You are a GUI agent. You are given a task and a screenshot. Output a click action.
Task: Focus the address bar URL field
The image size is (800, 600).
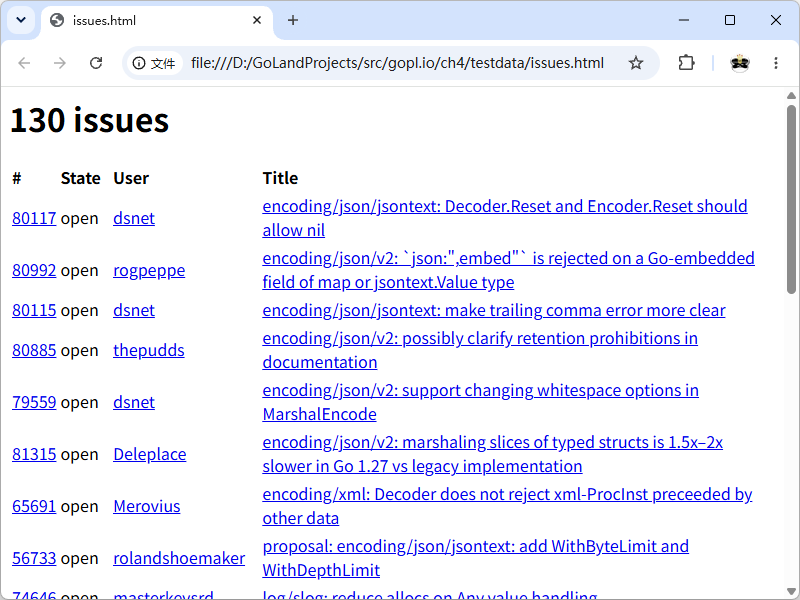[397, 63]
